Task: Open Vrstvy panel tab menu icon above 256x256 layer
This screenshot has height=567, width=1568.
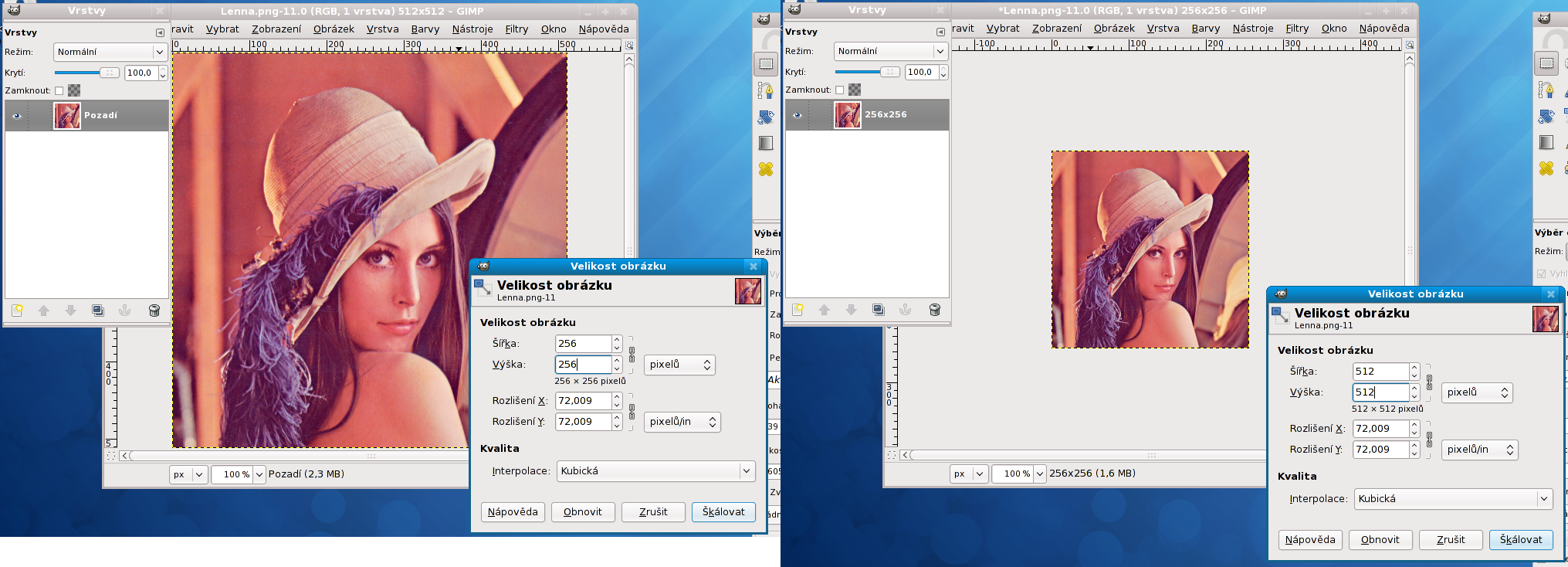Action: pos(940,32)
